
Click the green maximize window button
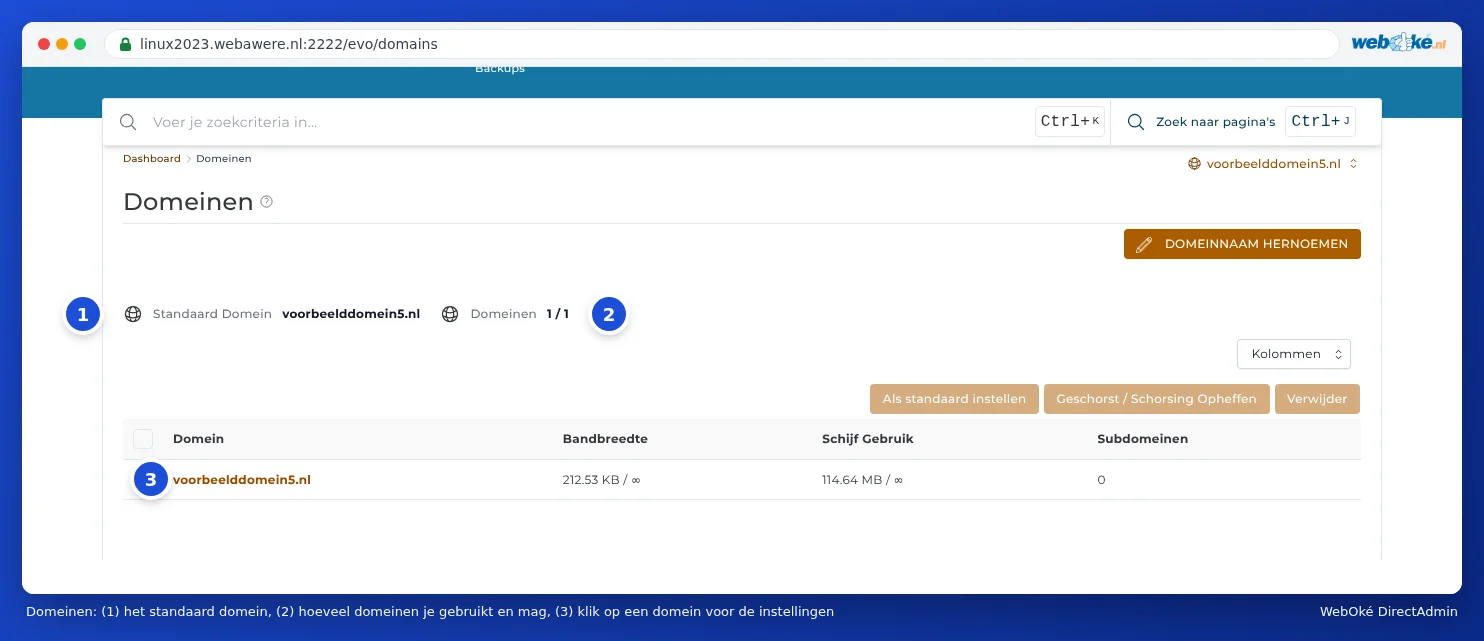[80, 44]
